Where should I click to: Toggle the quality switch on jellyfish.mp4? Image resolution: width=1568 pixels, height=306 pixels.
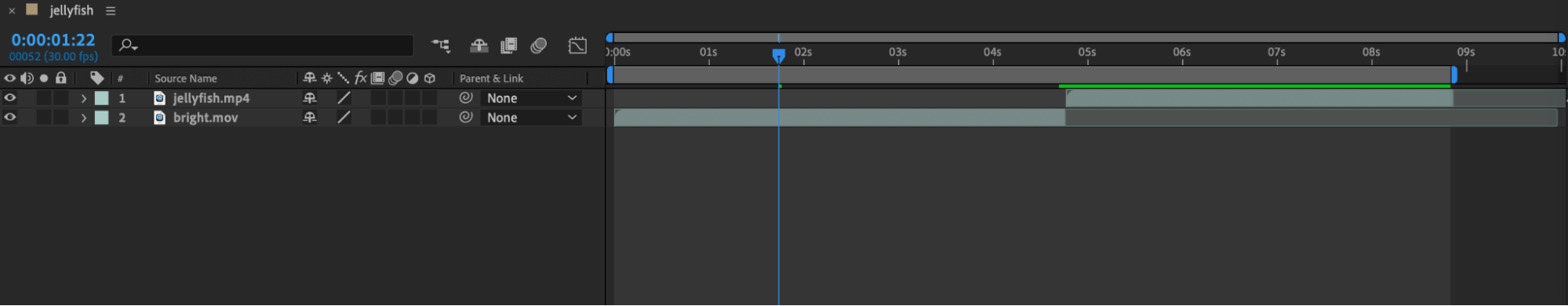[x=344, y=98]
